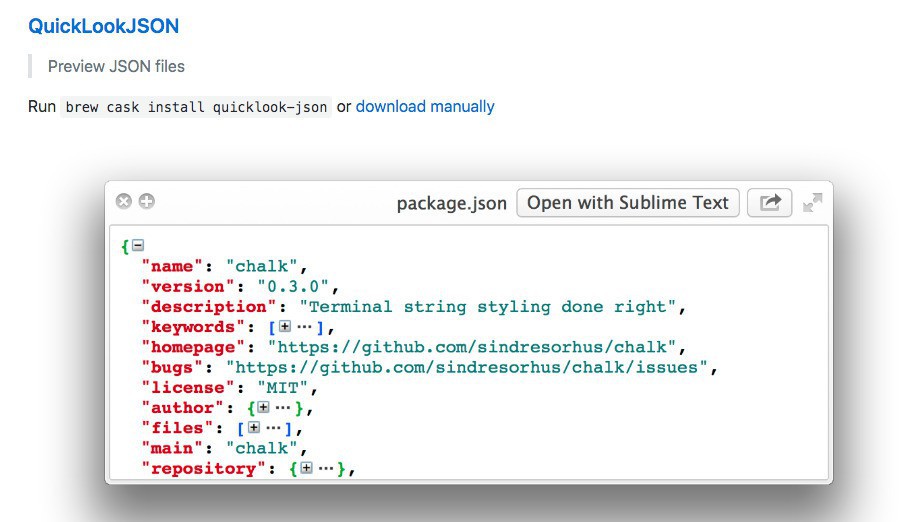This screenshot has width=905, height=522.
Task: Open the download manually link
Action: (x=425, y=106)
